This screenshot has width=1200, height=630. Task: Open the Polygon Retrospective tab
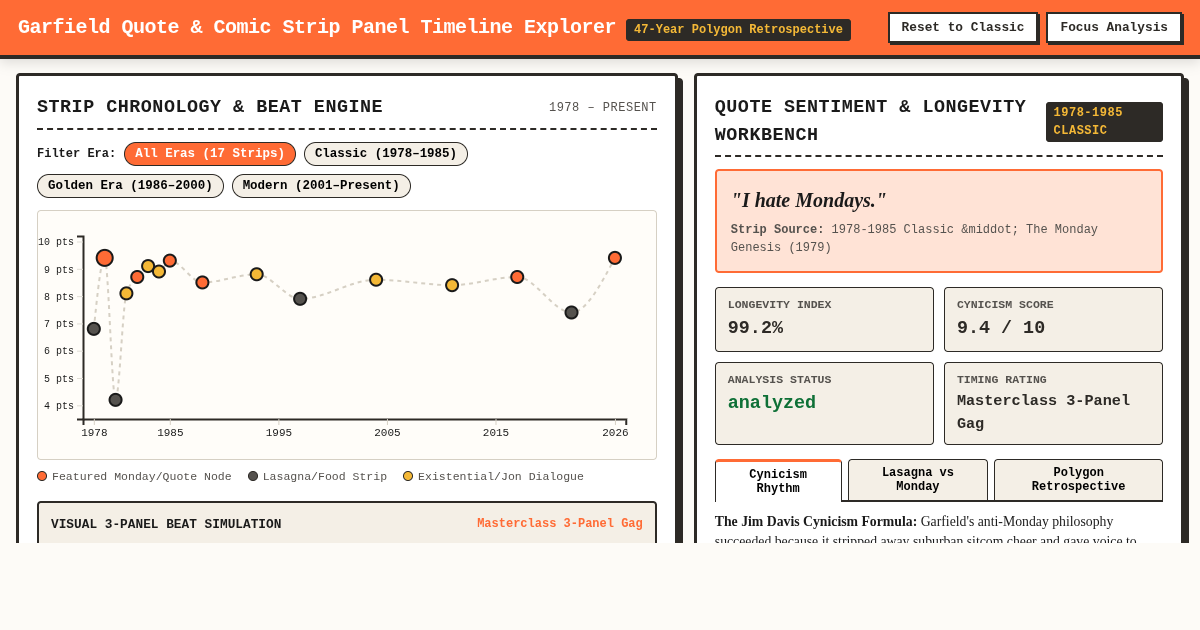point(1078,480)
